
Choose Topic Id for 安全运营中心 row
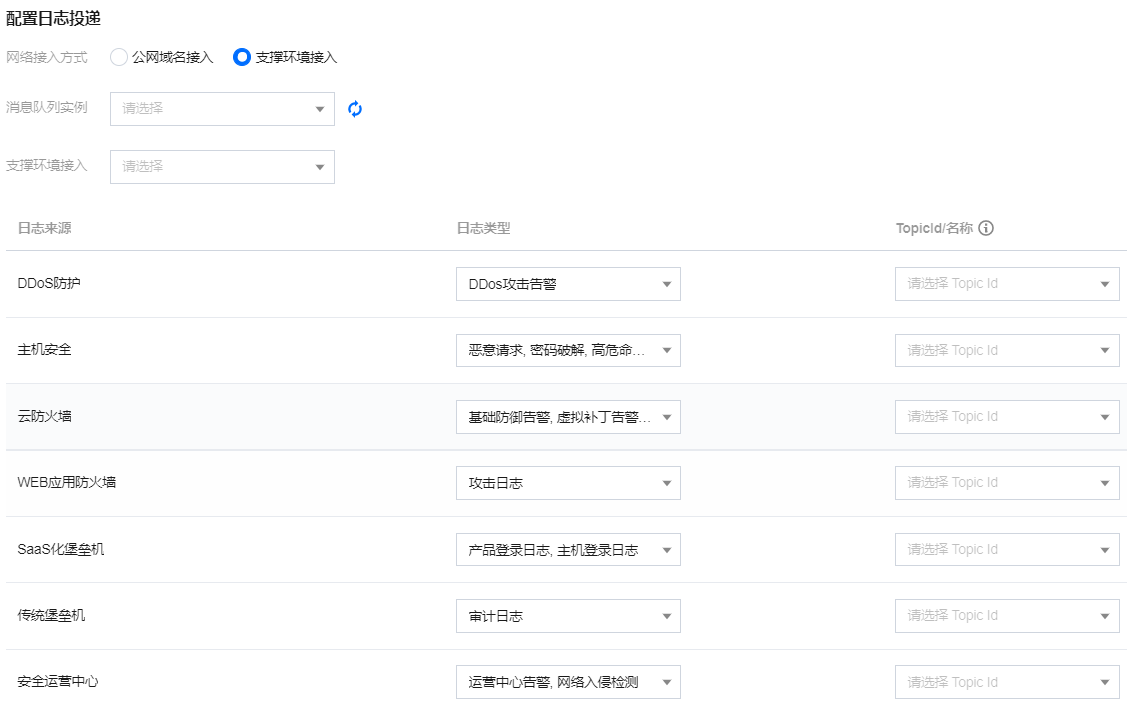[1007, 682]
